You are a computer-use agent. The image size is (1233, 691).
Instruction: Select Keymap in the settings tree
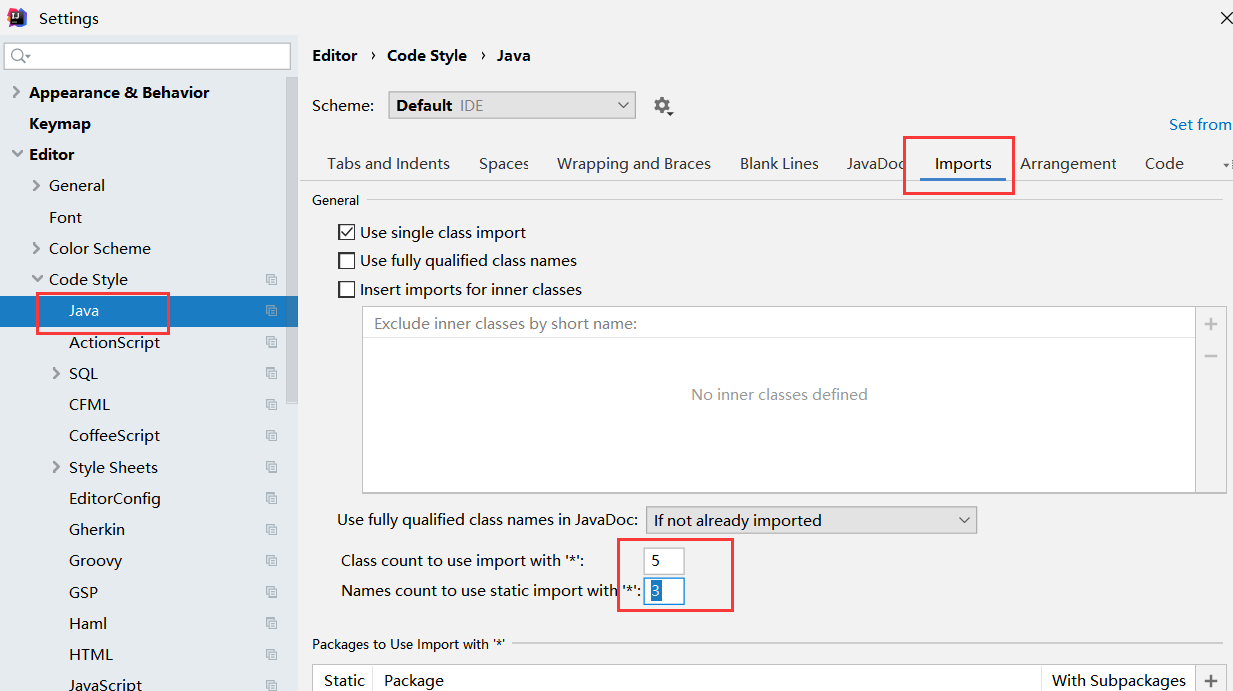coord(60,124)
